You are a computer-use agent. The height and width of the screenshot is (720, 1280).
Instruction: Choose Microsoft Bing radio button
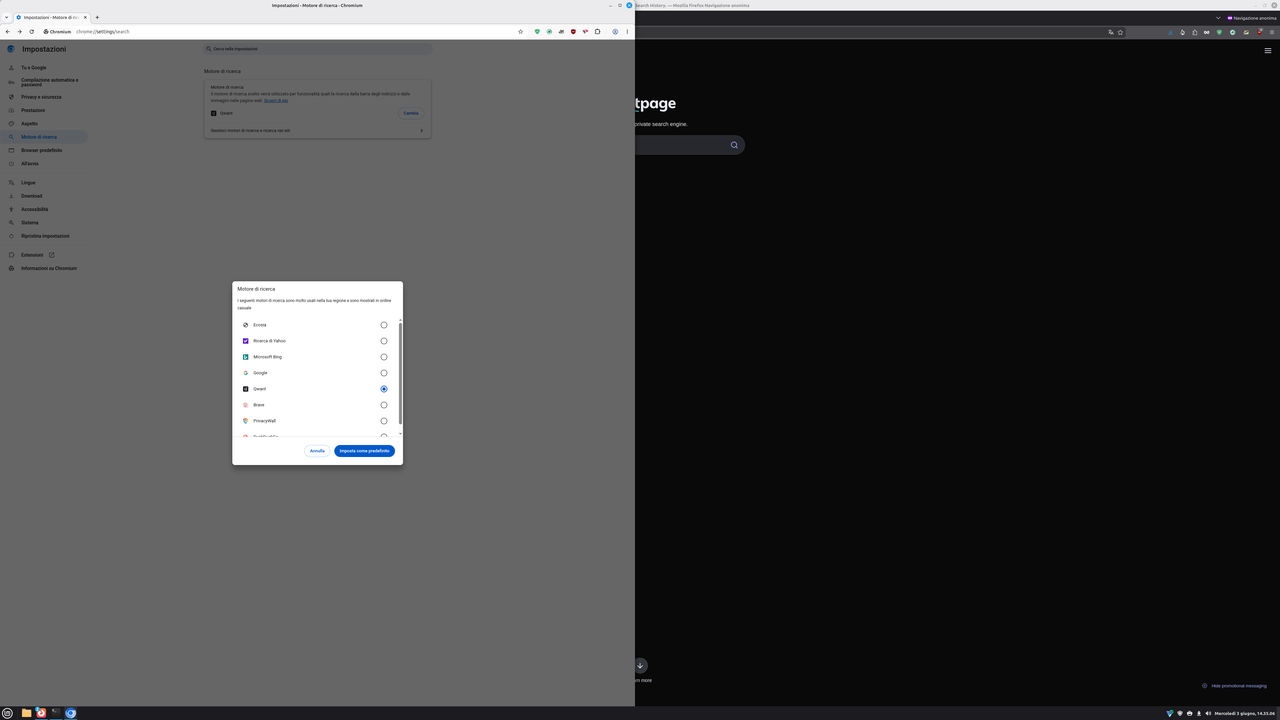tap(384, 357)
